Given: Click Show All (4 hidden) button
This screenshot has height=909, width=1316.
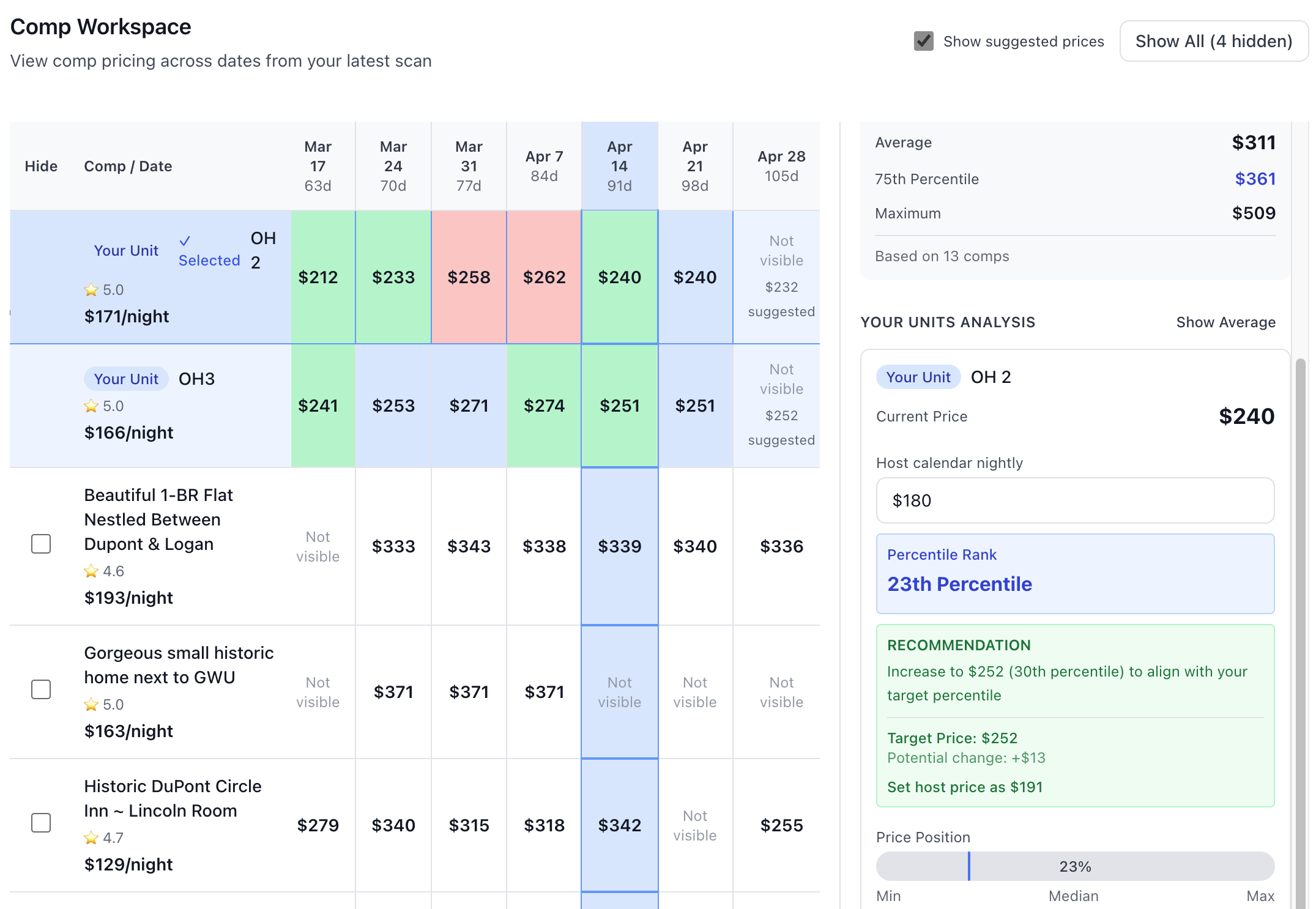Looking at the screenshot, I should click(1213, 41).
